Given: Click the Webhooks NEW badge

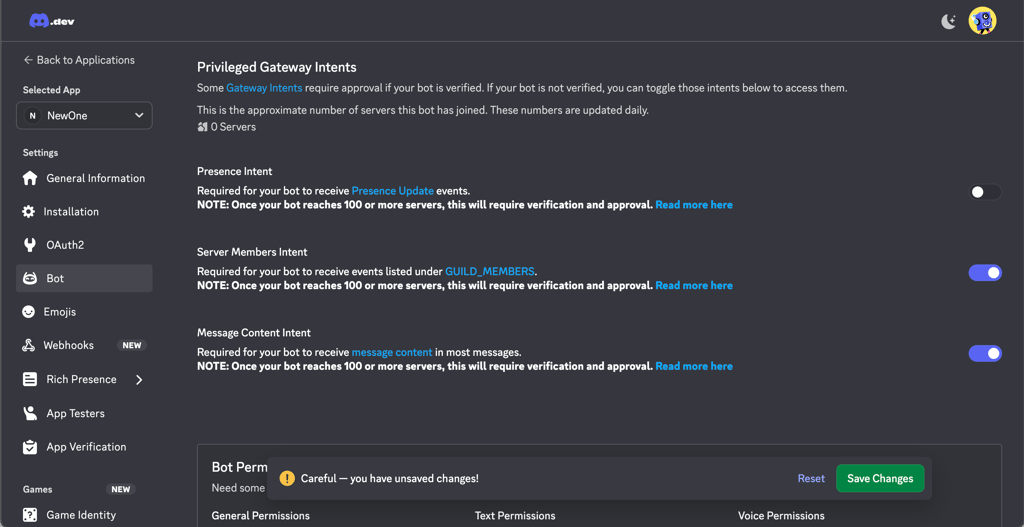Looking at the screenshot, I should tap(132, 345).
